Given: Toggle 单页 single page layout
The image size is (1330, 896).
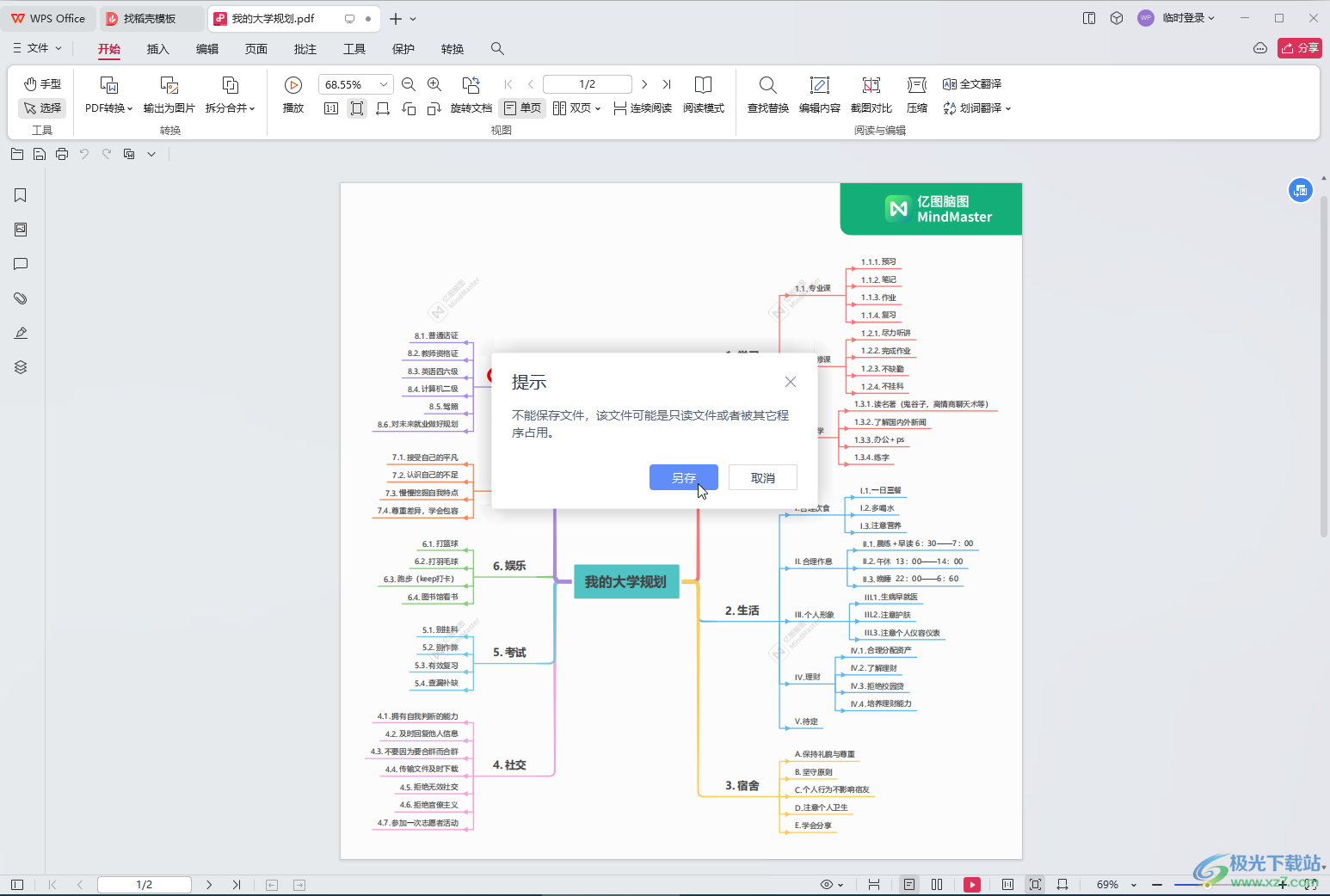Looking at the screenshot, I should (x=522, y=108).
